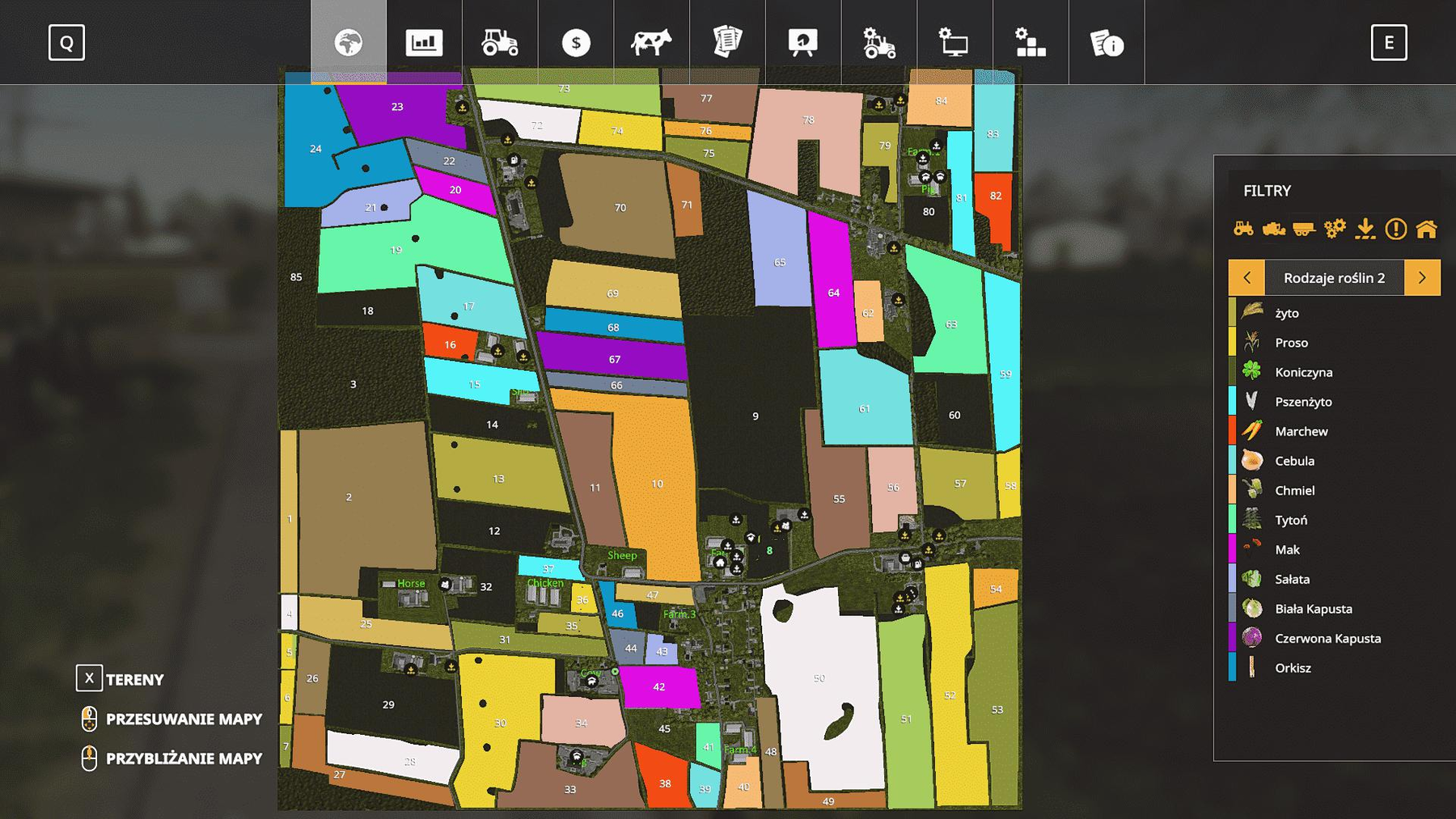
Task: Click the Q previous page button
Action: [66, 42]
